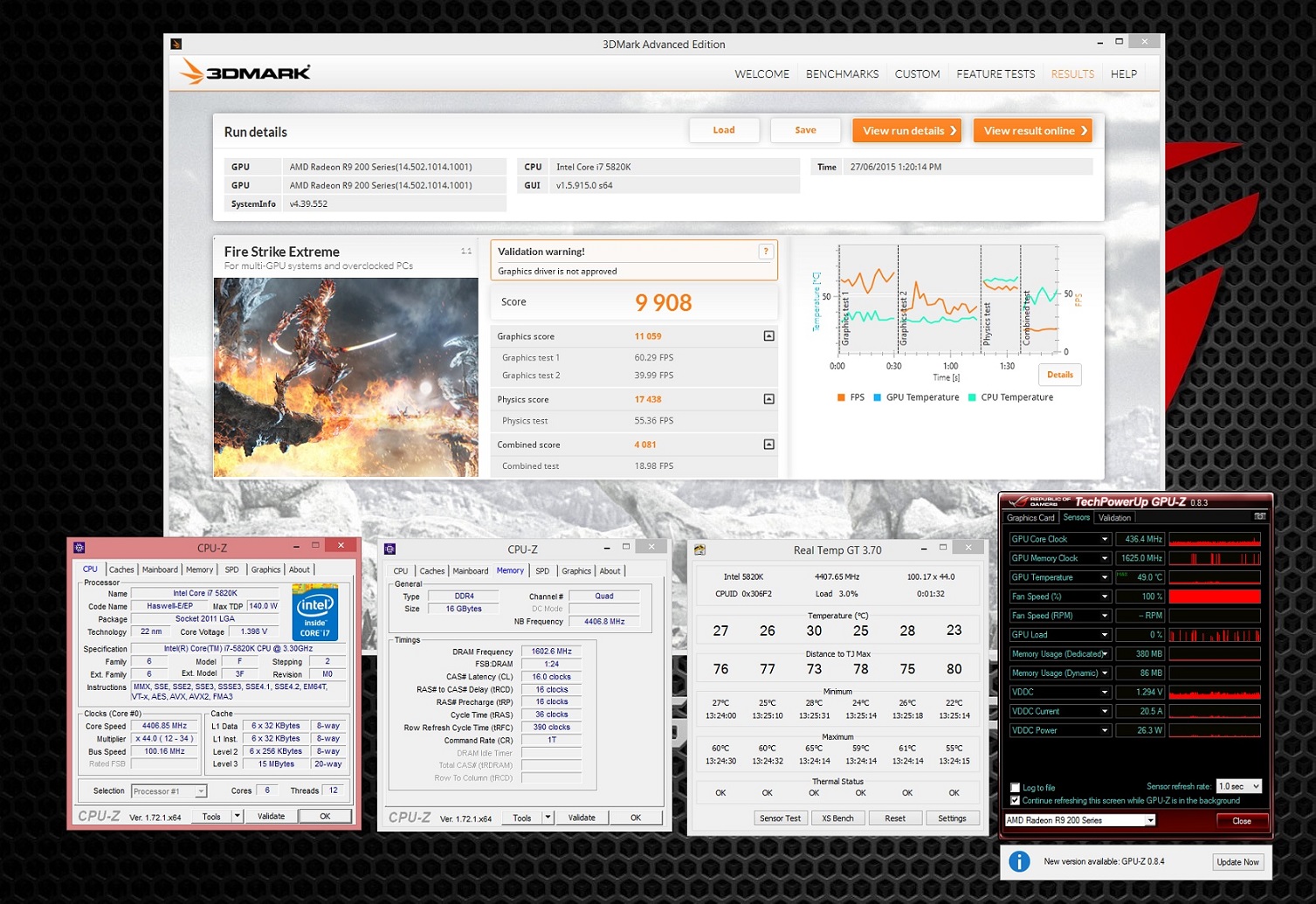Open the WELCOME tab in 3DMark
This screenshot has width=1316, height=904.
[761, 74]
